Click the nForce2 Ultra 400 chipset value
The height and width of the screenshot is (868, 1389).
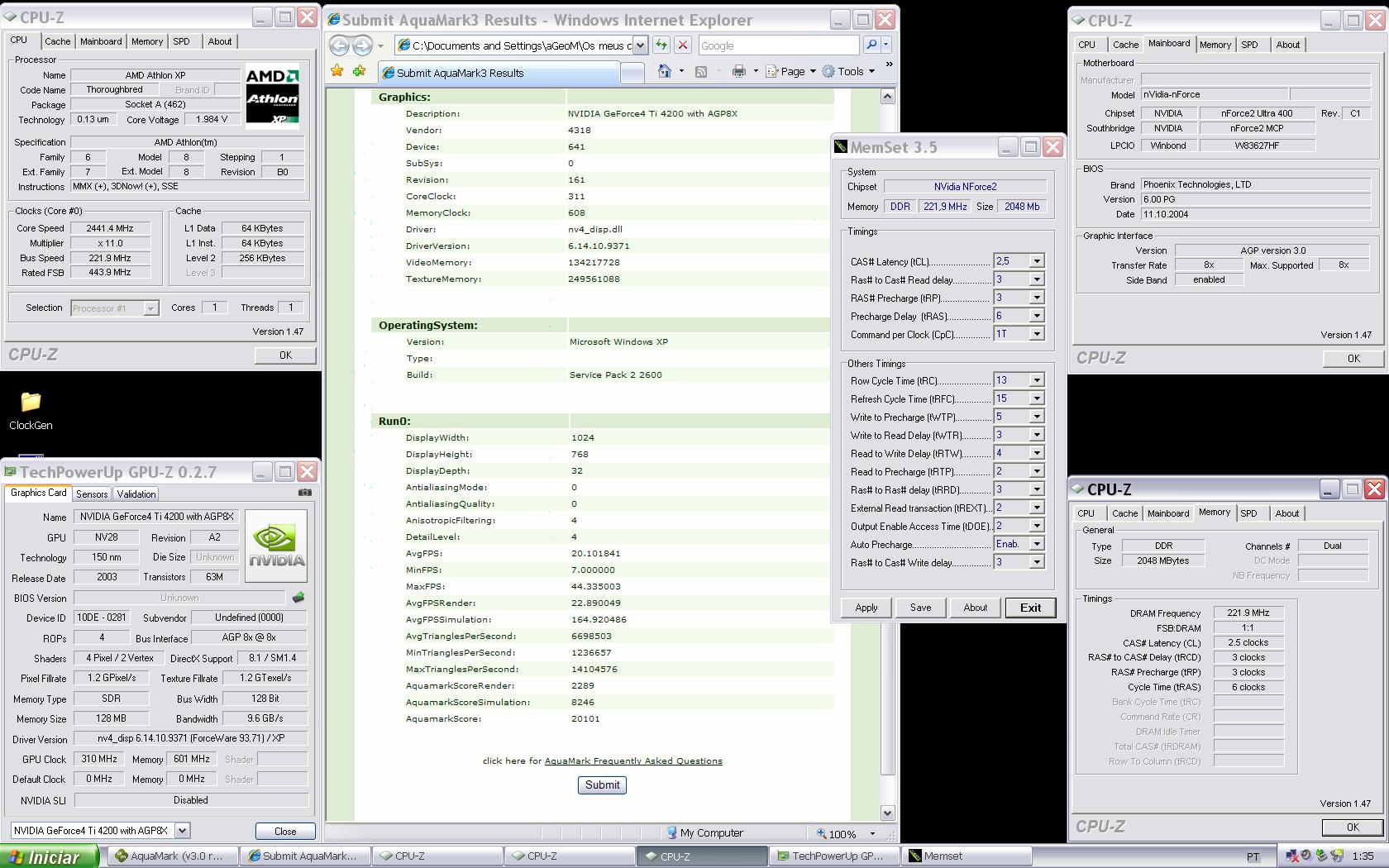coord(1257,114)
